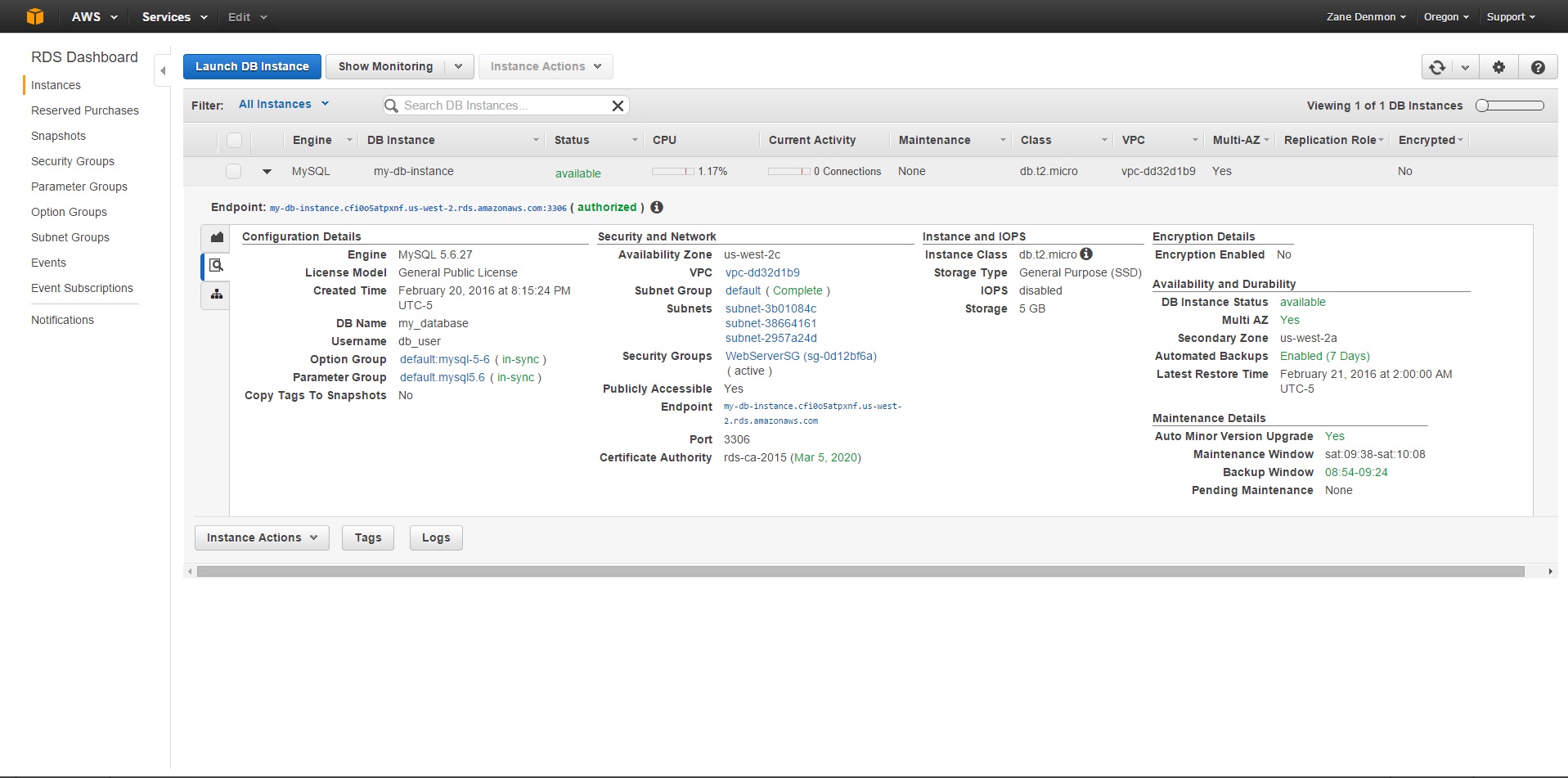
Task: Open Option Groups in the sidebar
Action: pos(69,212)
